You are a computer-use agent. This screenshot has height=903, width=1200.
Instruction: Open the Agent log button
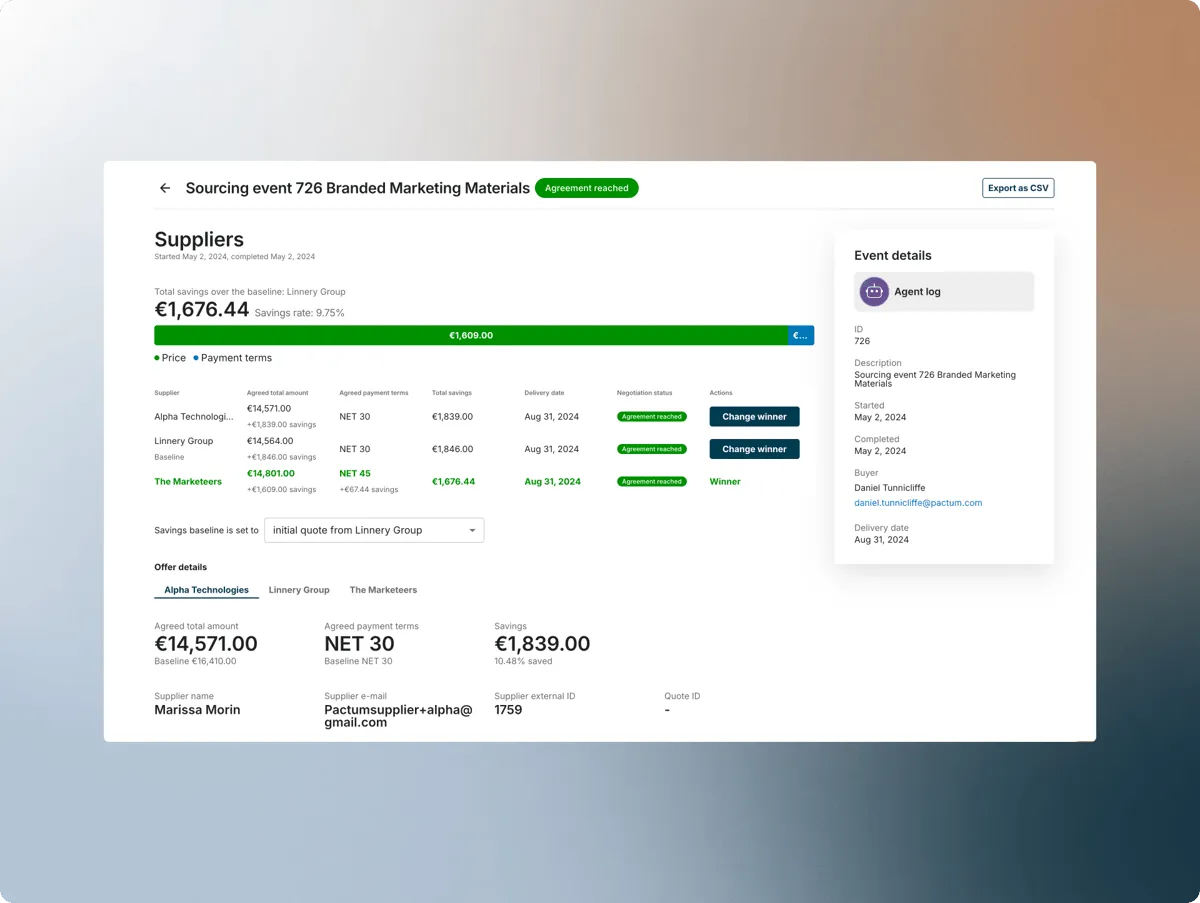[944, 292]
